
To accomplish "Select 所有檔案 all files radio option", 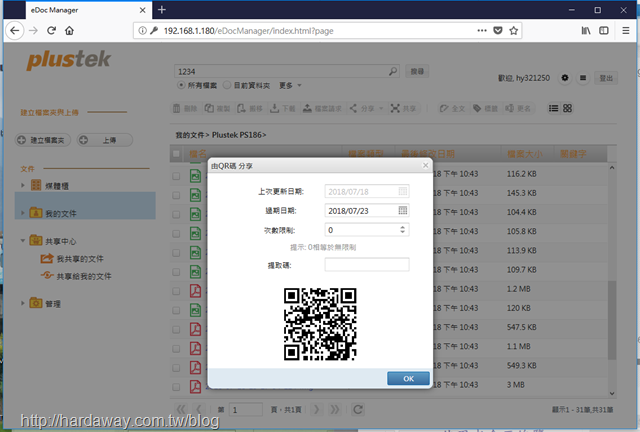I will (x=181, y=85).
